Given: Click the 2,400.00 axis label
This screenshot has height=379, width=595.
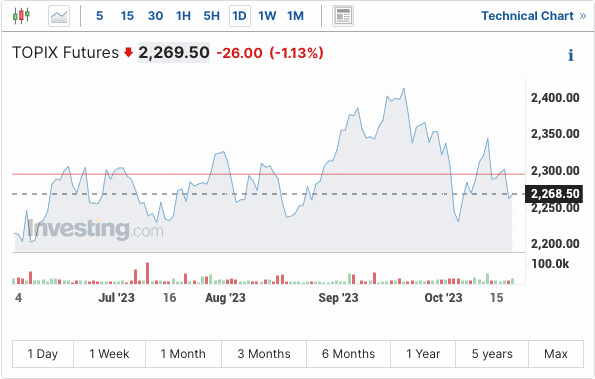Looking at the screenshot, I should pos(555,98).
